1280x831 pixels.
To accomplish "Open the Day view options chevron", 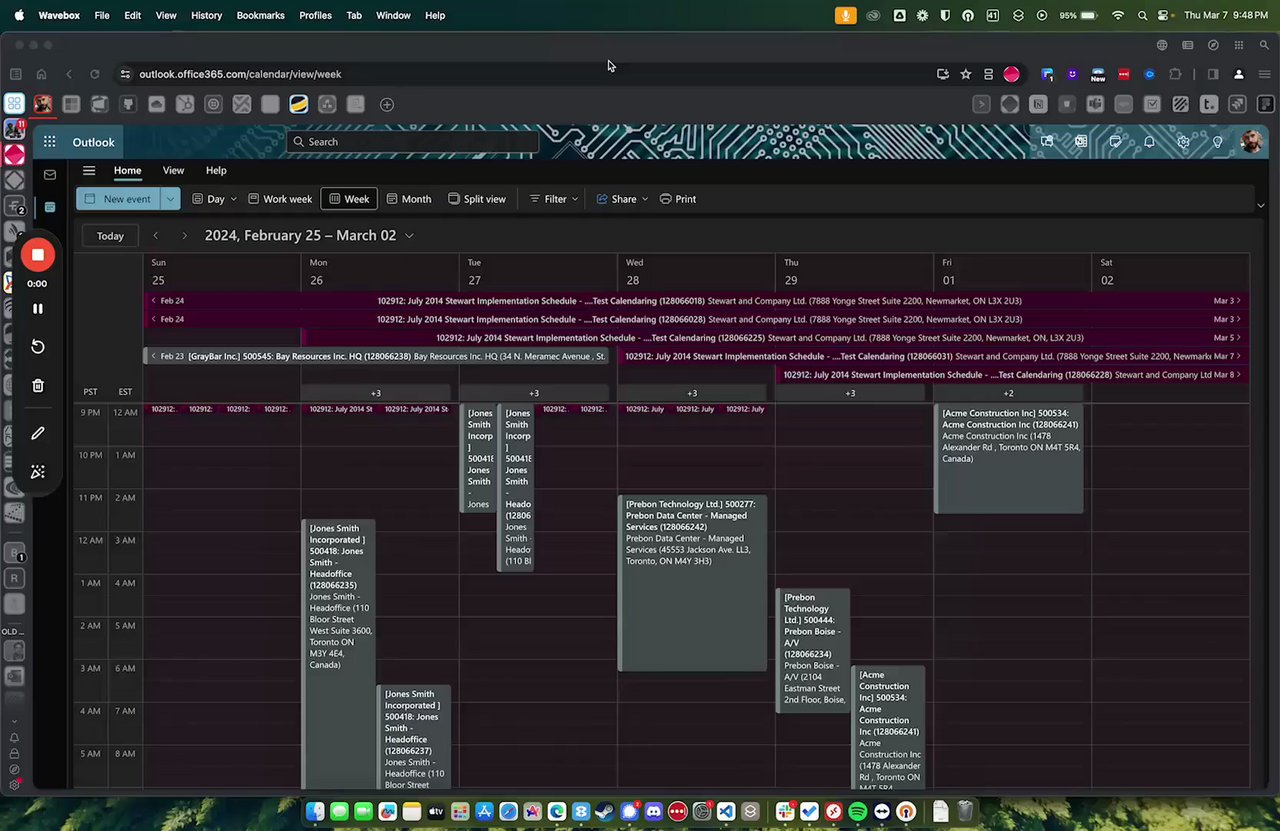I will click(x=236, y=199).
